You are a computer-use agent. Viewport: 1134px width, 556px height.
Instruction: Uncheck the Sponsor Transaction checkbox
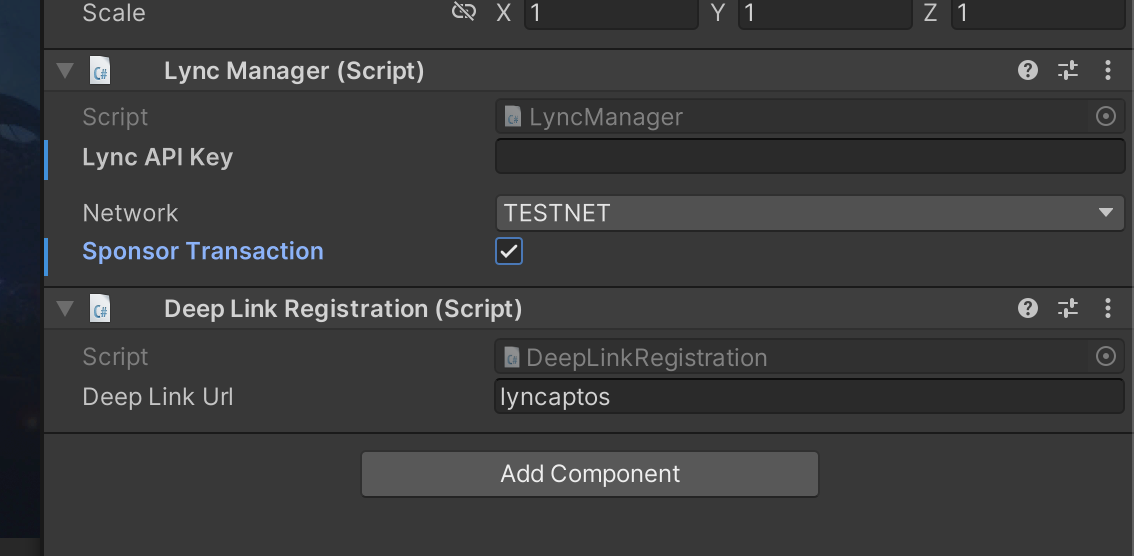[x=508, y=251]
